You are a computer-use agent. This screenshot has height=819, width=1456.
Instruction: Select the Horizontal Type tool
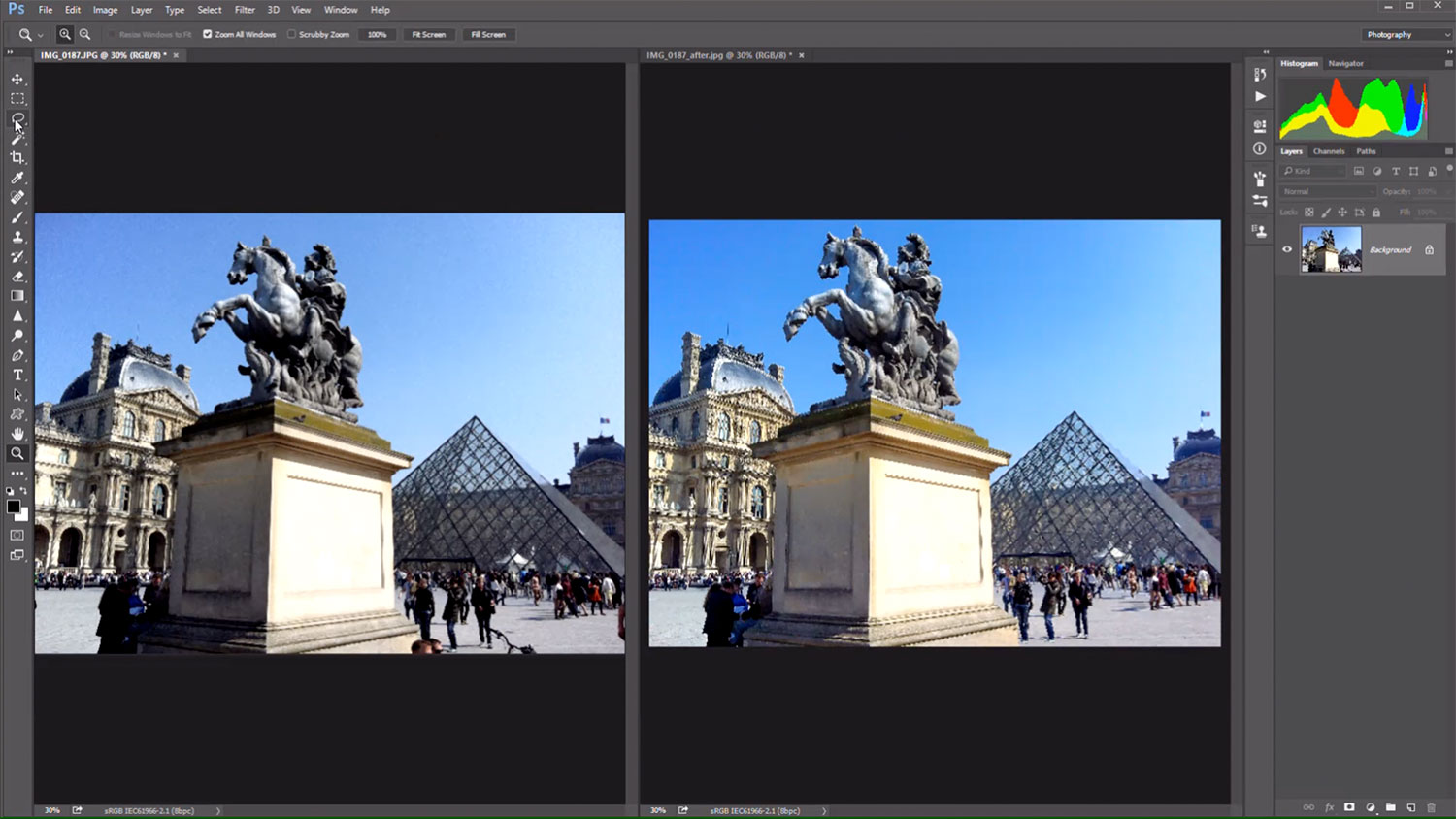pyautogui.click(x=17, y=375)
